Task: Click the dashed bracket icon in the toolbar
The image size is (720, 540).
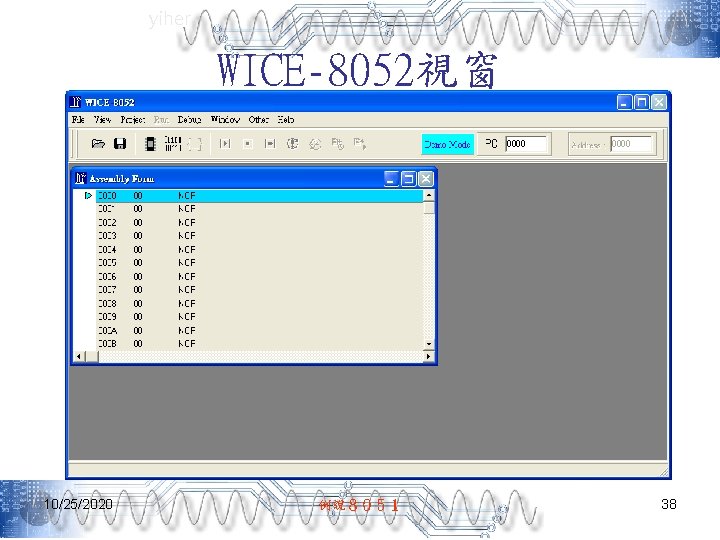Action: pyautogui.click(x=195, y=144)
